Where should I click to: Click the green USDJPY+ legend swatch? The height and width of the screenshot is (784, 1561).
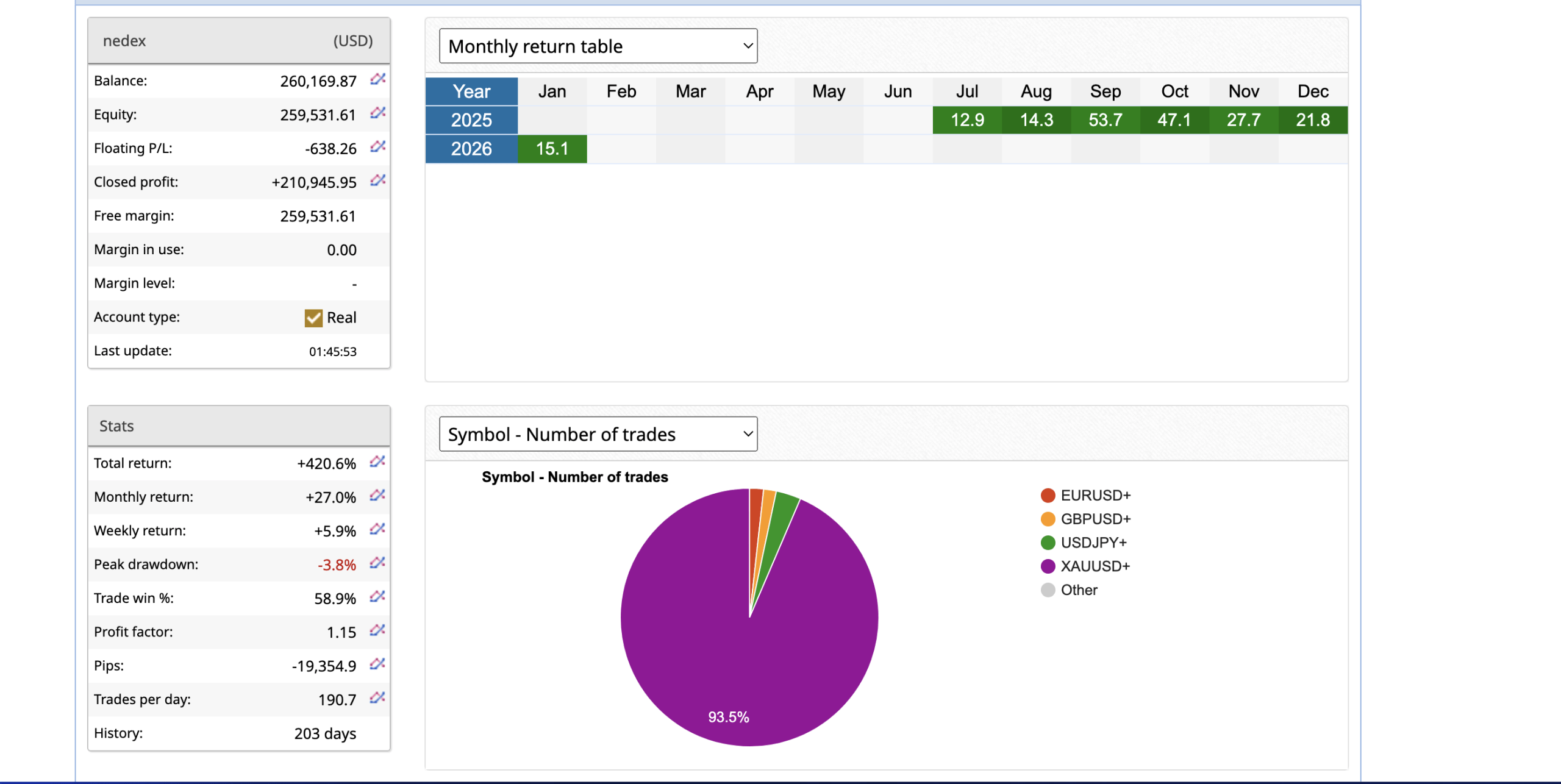click(x=1048, y=543)
